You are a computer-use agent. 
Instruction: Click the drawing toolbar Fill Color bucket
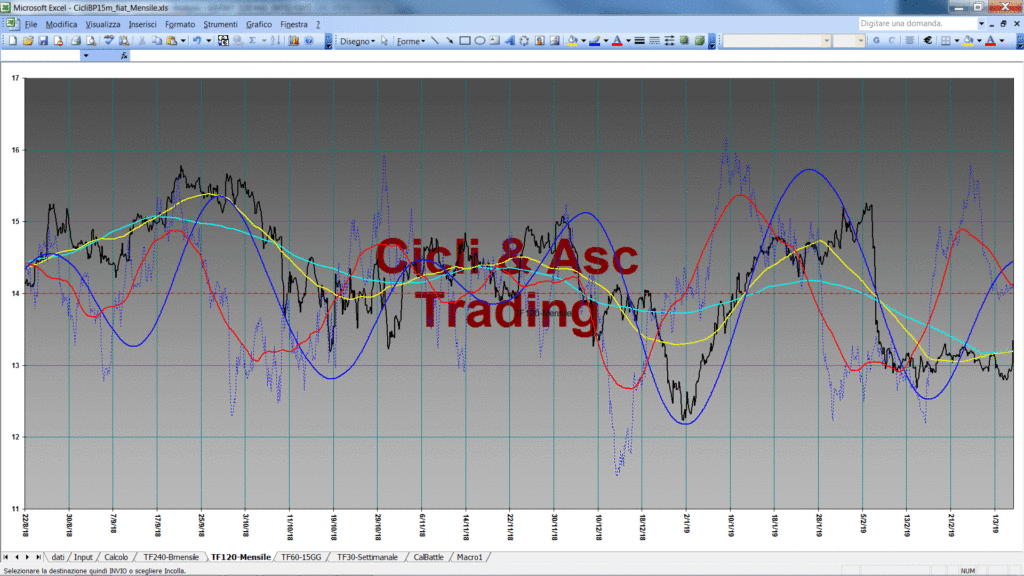click(x=573, y=40)
